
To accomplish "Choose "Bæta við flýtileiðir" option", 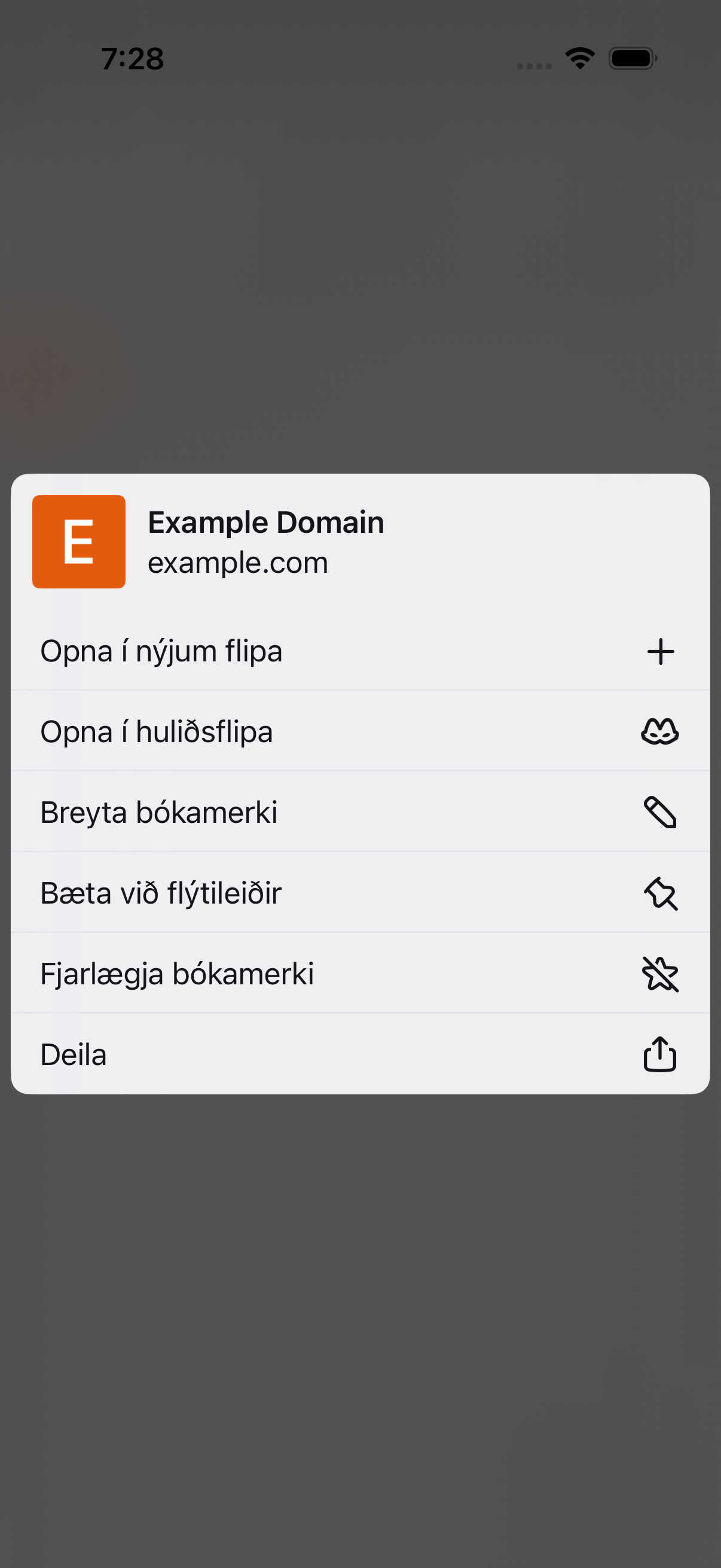I will 360,893.
